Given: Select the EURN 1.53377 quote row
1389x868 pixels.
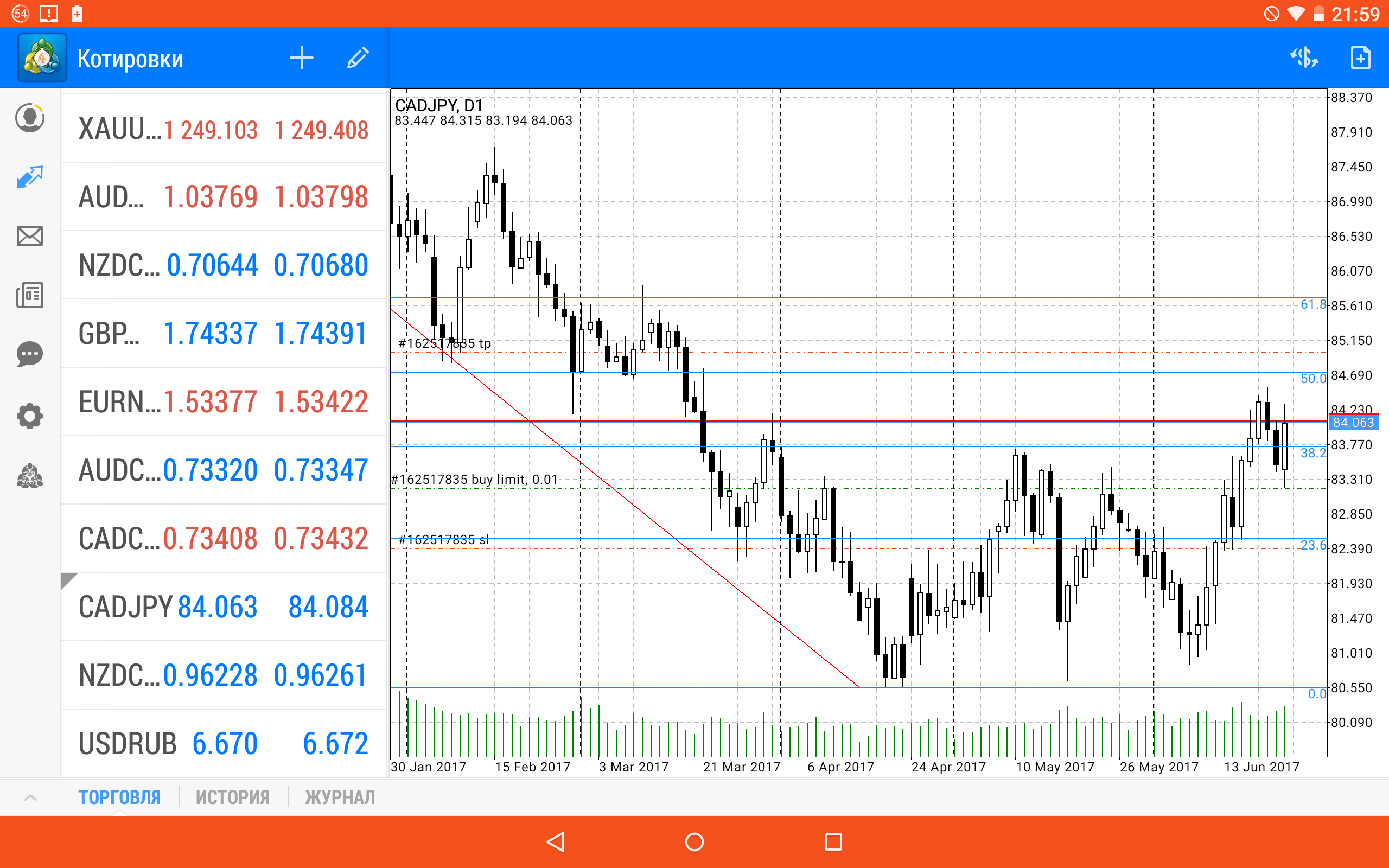Looking at the screenshot, I should (x=224, y=402).
